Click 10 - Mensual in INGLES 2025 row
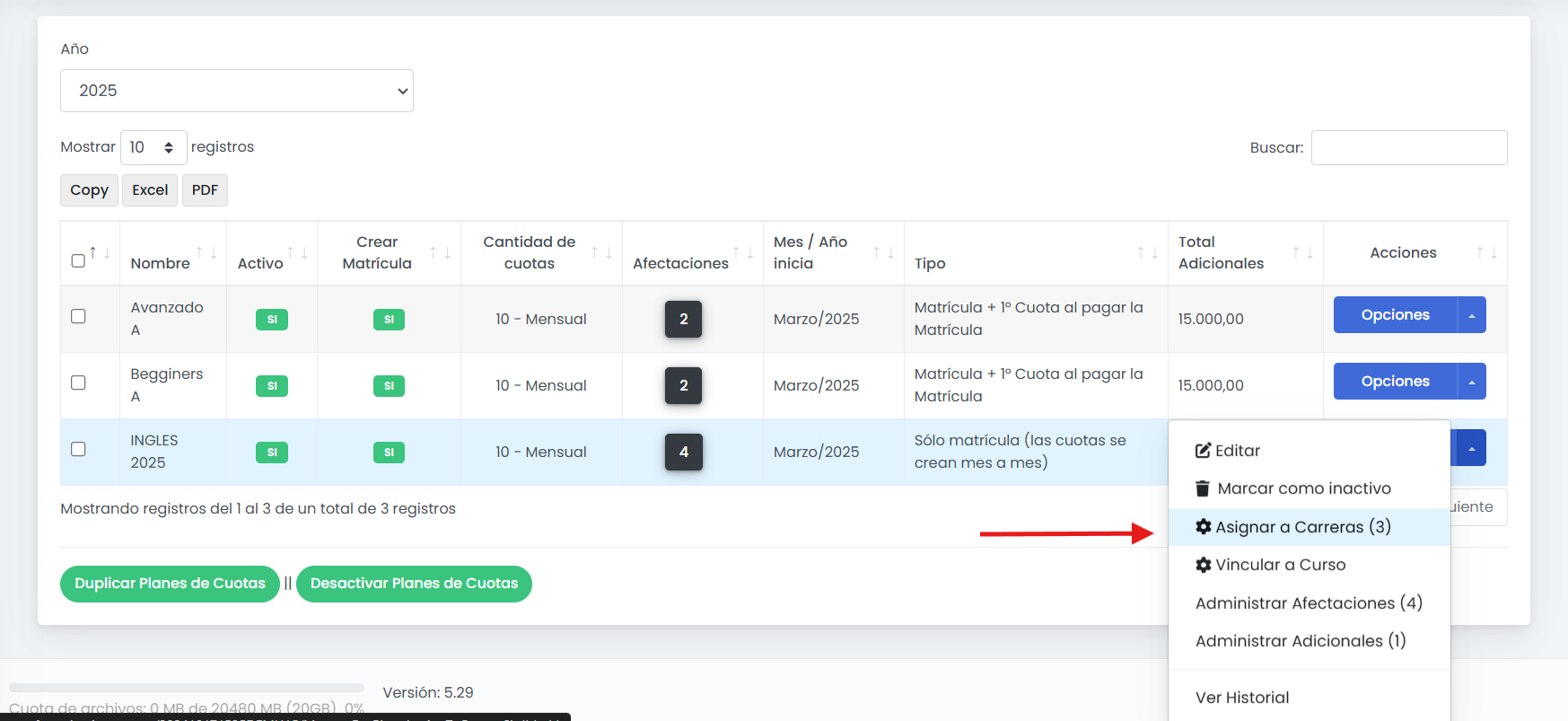The height and width of the screenshot is (721, 1568). pyautogui.click(x=541, y=453)
